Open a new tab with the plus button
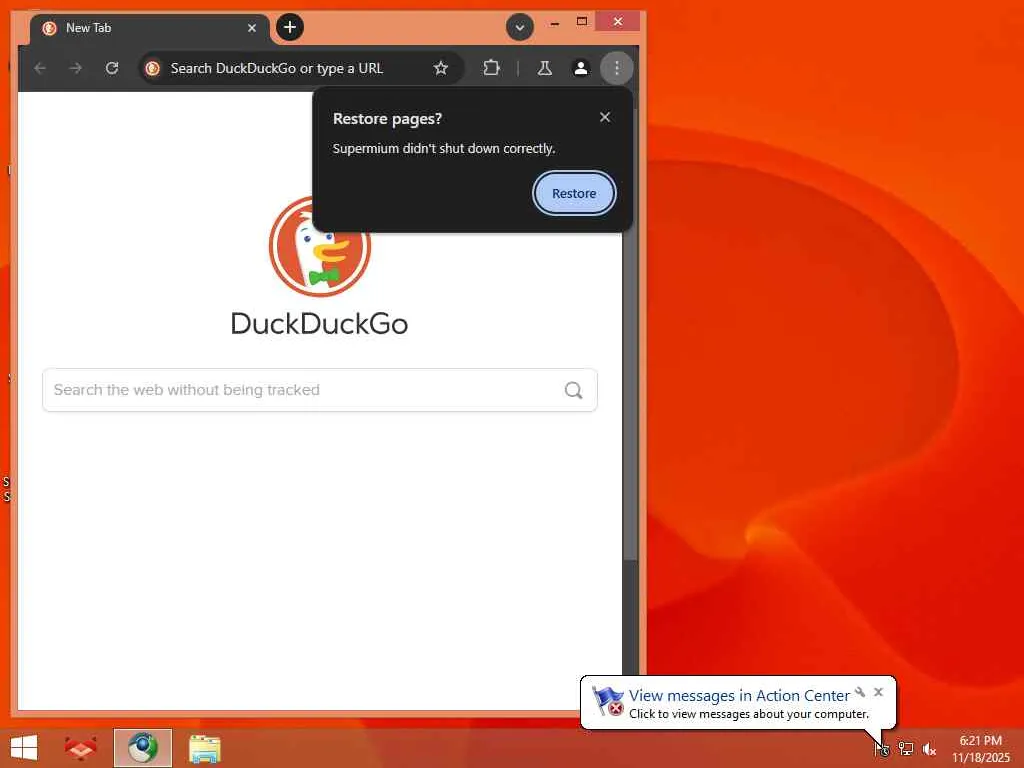1024x768 pixels. [290, 27]
